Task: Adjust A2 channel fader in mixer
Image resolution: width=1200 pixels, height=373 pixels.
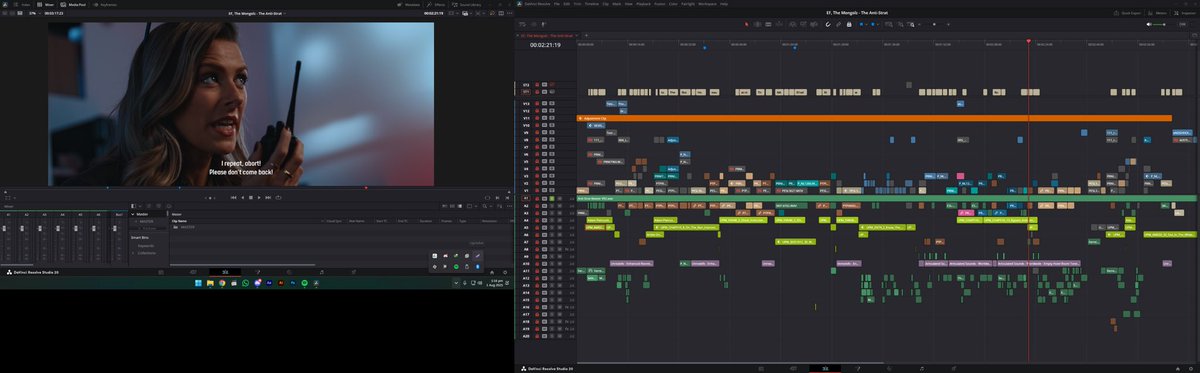Action: [22, 229]
